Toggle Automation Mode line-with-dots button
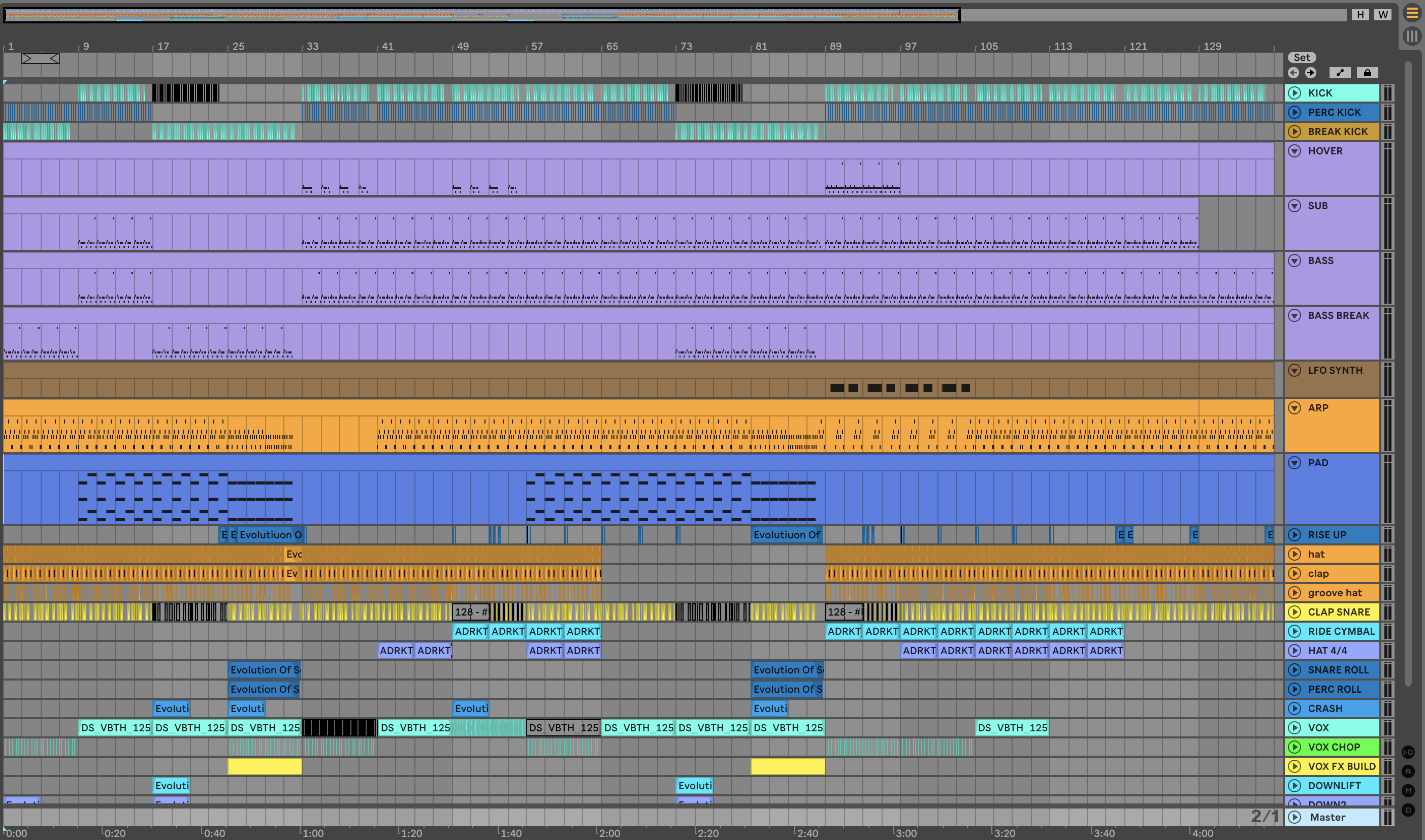 coord(1340,73)
